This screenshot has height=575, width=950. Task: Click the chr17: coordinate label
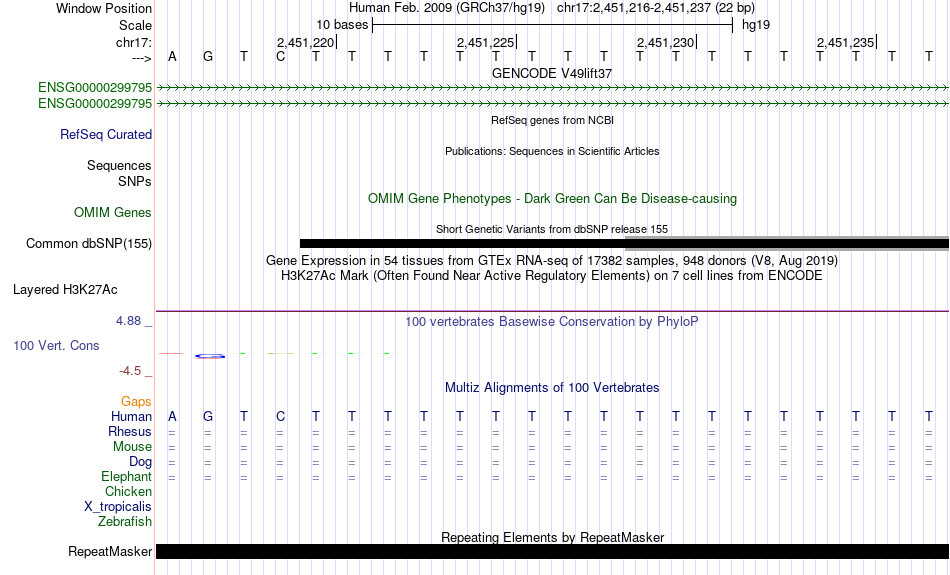pos(134,42)
